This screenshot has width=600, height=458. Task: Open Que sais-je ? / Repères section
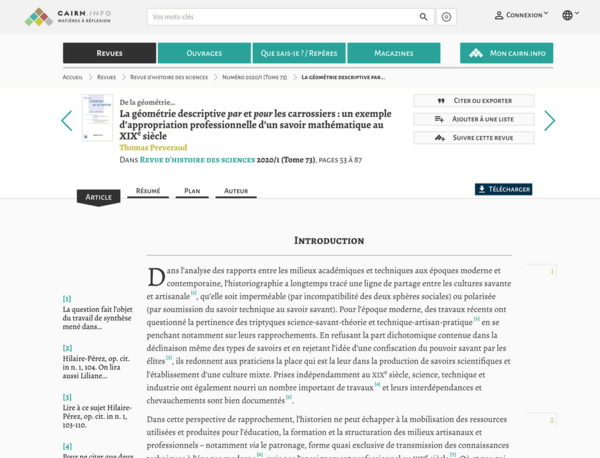pyautogui.click(x=299, y=53)
